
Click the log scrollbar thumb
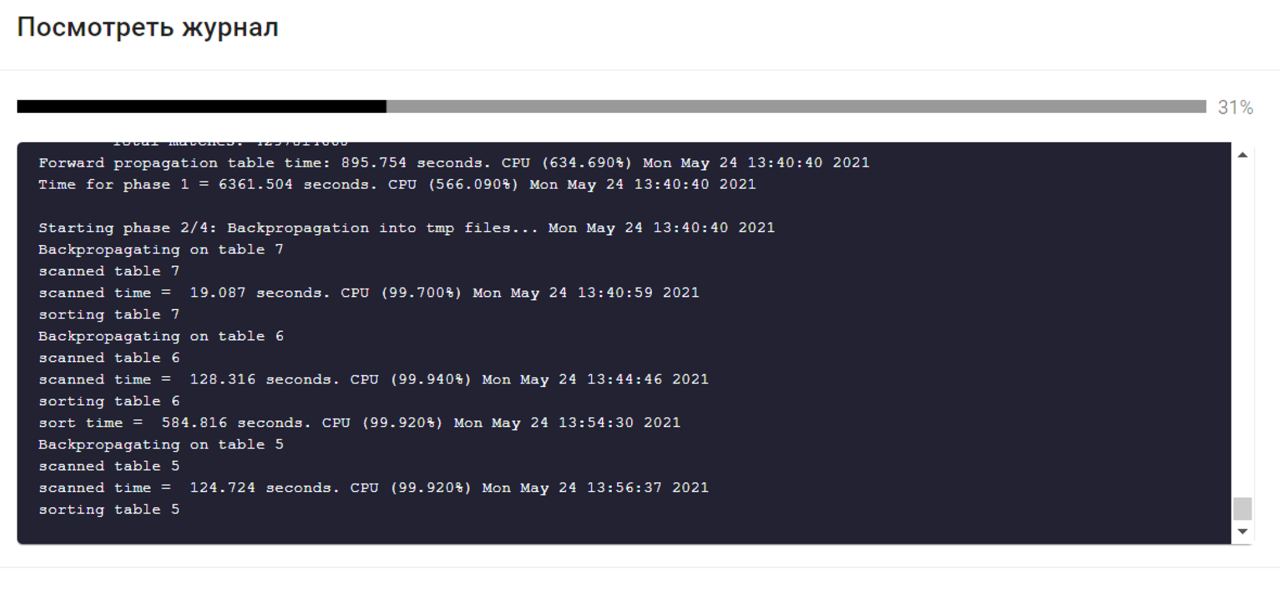tap(1243, 509)
